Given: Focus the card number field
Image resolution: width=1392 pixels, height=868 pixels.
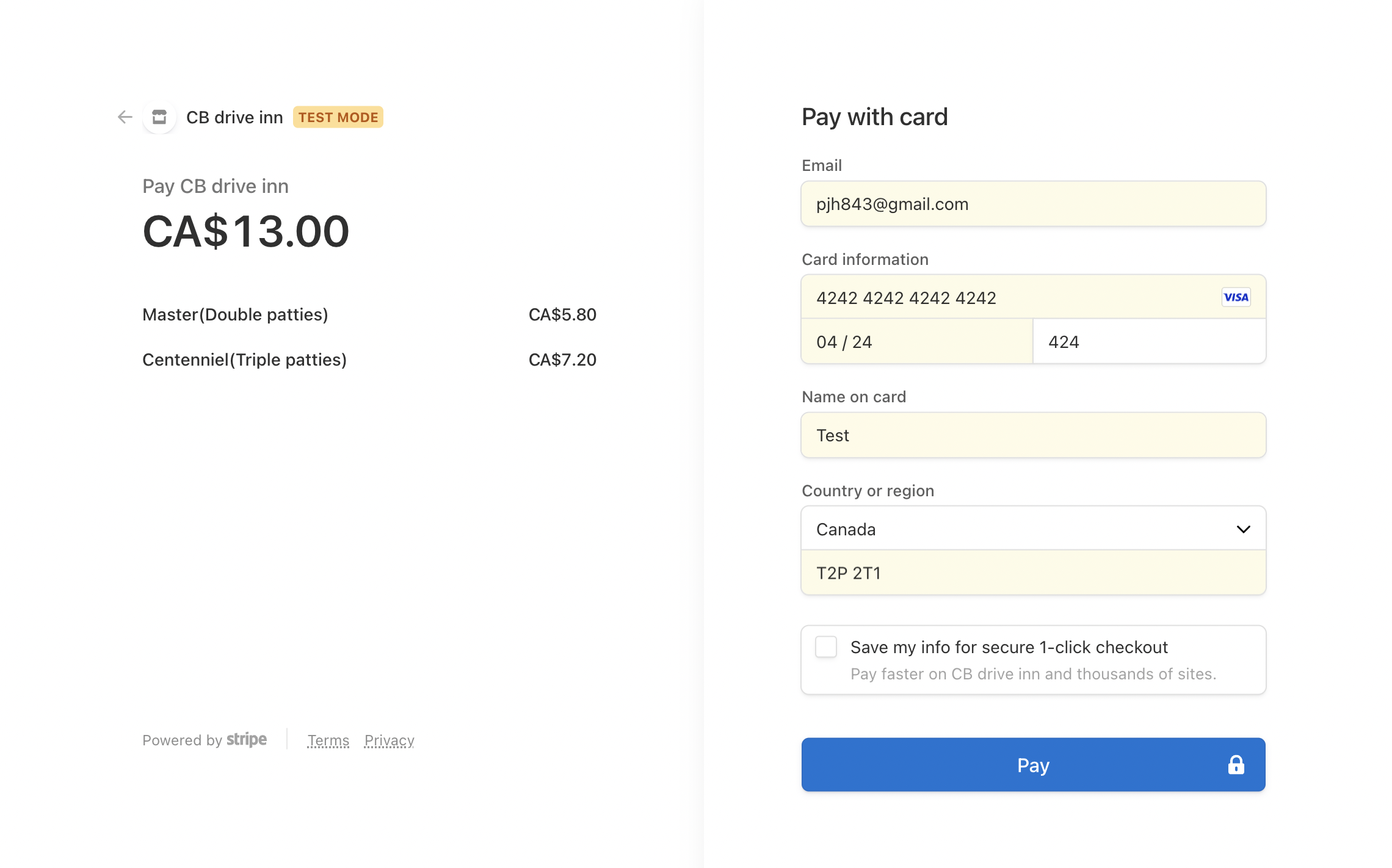Looking at the screenshot, I should click(1007, 298).
